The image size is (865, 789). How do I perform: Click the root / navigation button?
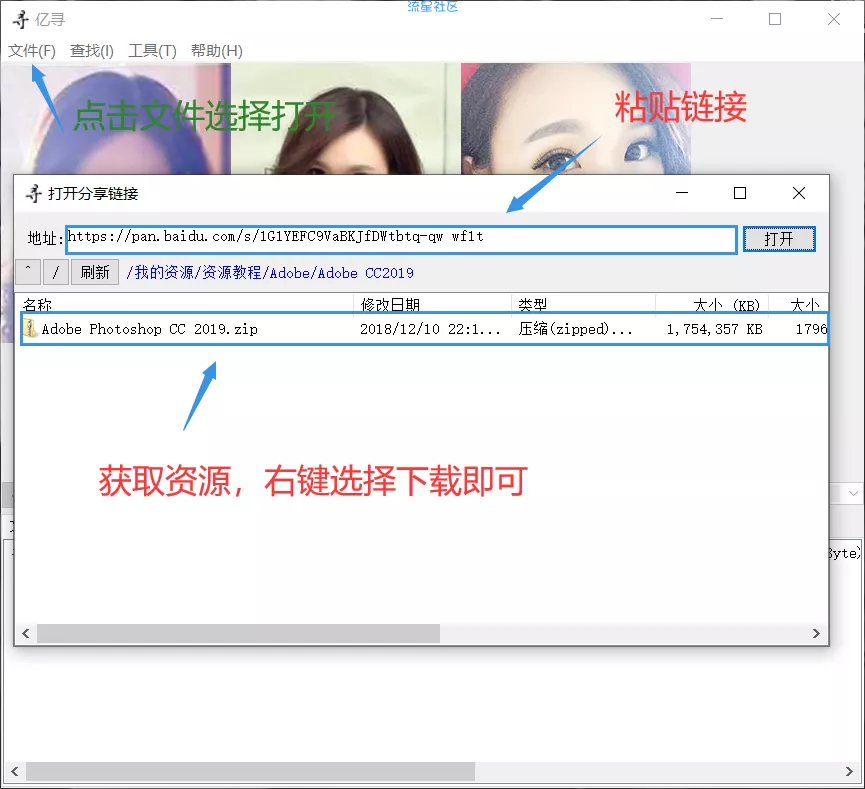(56, 273)
